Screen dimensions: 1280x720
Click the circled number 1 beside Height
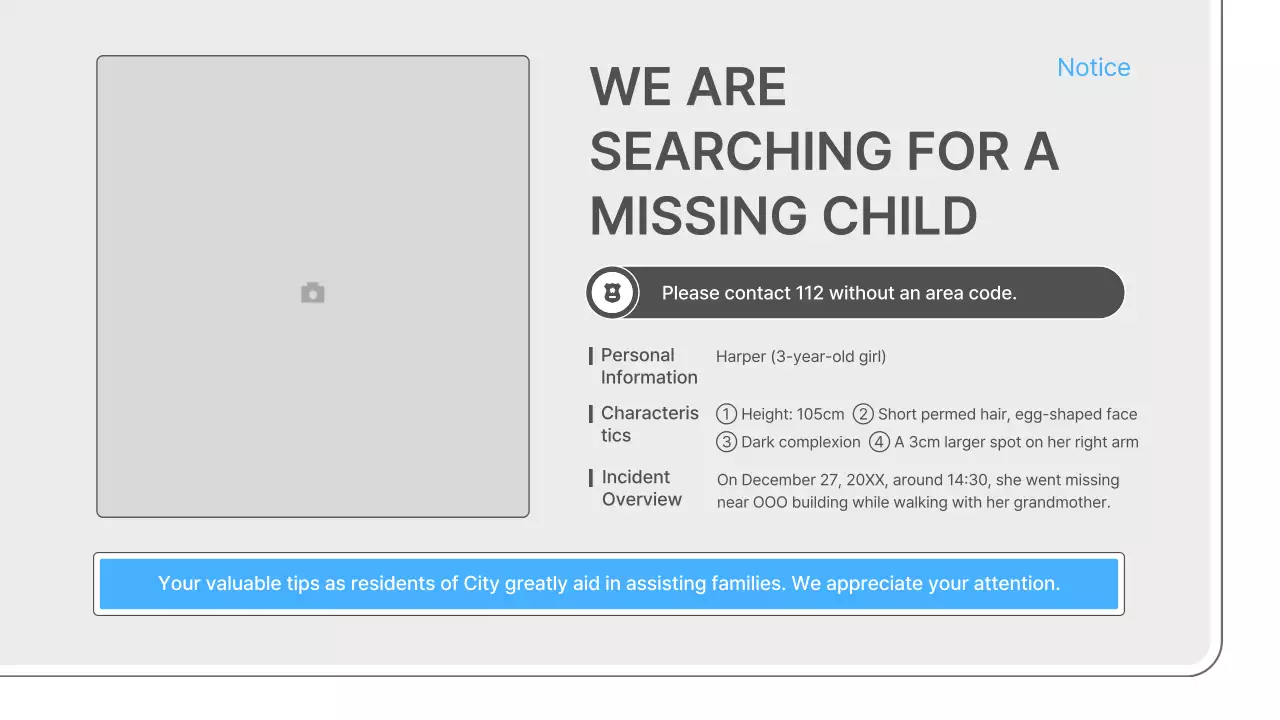[x=727, y=414]
